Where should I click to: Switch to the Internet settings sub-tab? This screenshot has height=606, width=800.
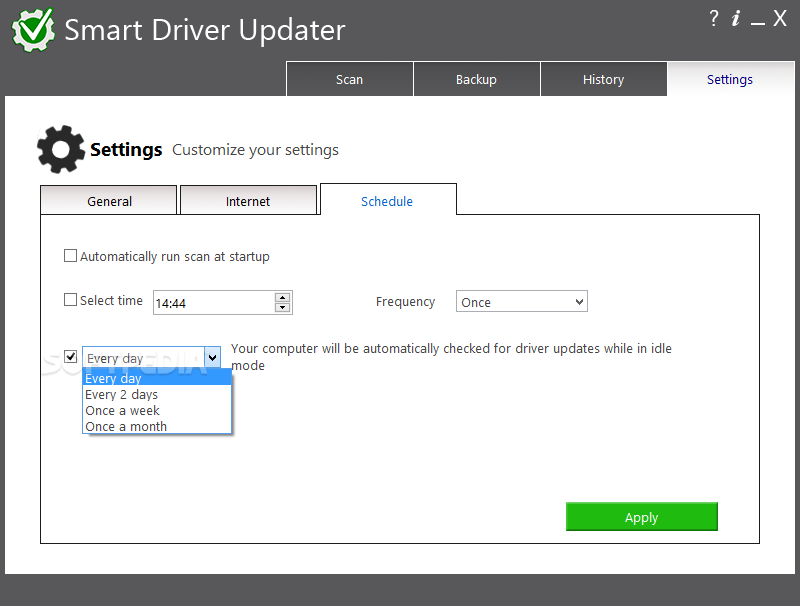[x=248, y=200]
